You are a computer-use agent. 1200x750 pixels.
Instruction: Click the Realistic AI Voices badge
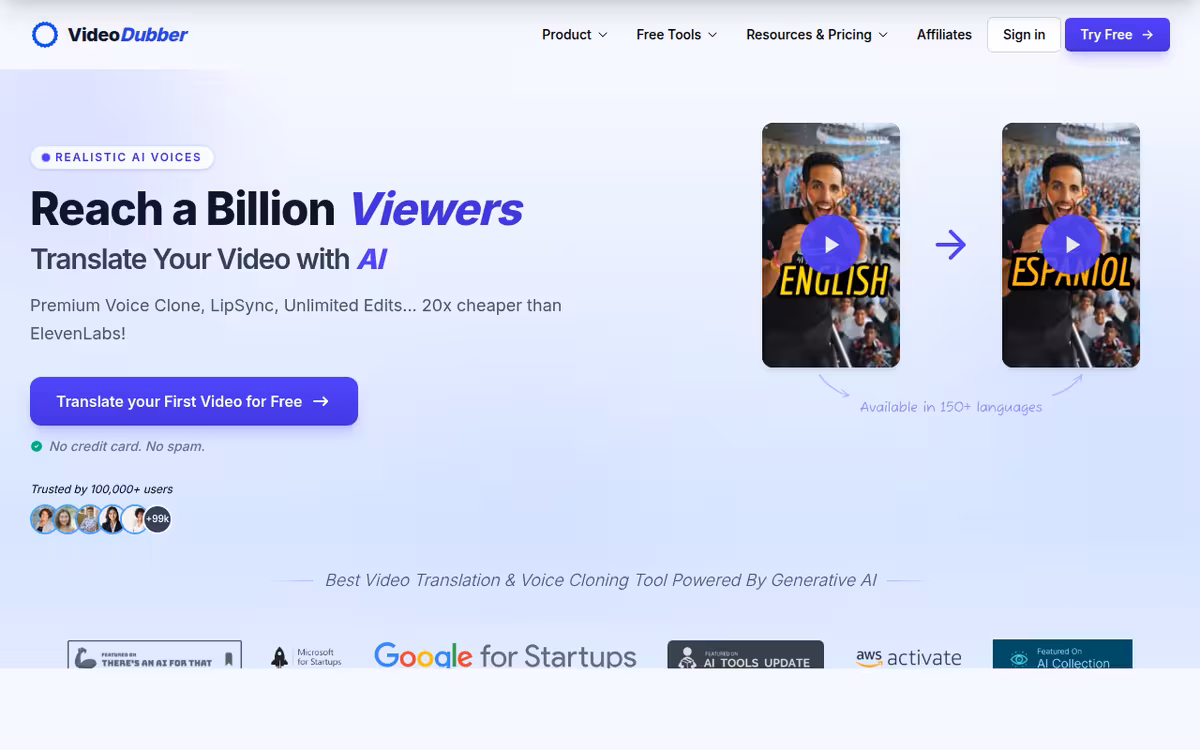(122, 157)
